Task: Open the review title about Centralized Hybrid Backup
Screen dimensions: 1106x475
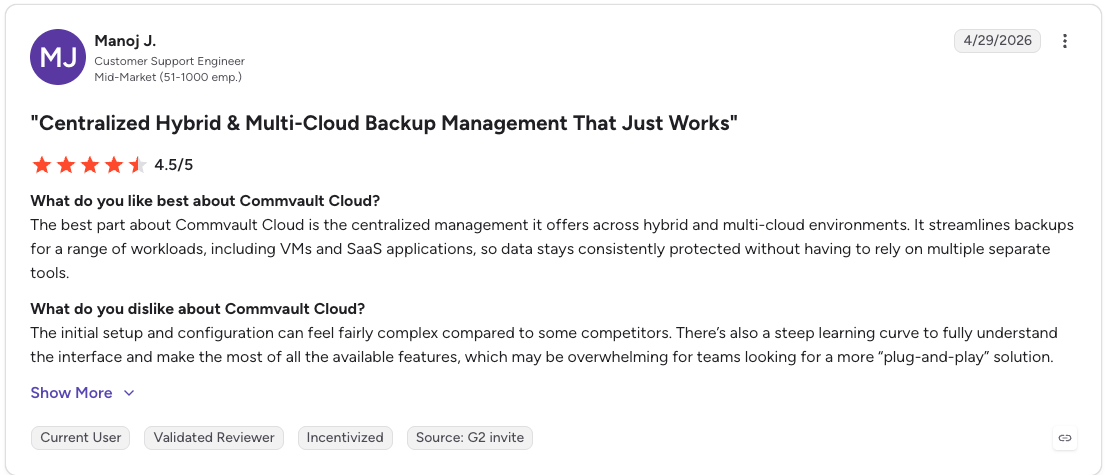Action: (384, 124)
